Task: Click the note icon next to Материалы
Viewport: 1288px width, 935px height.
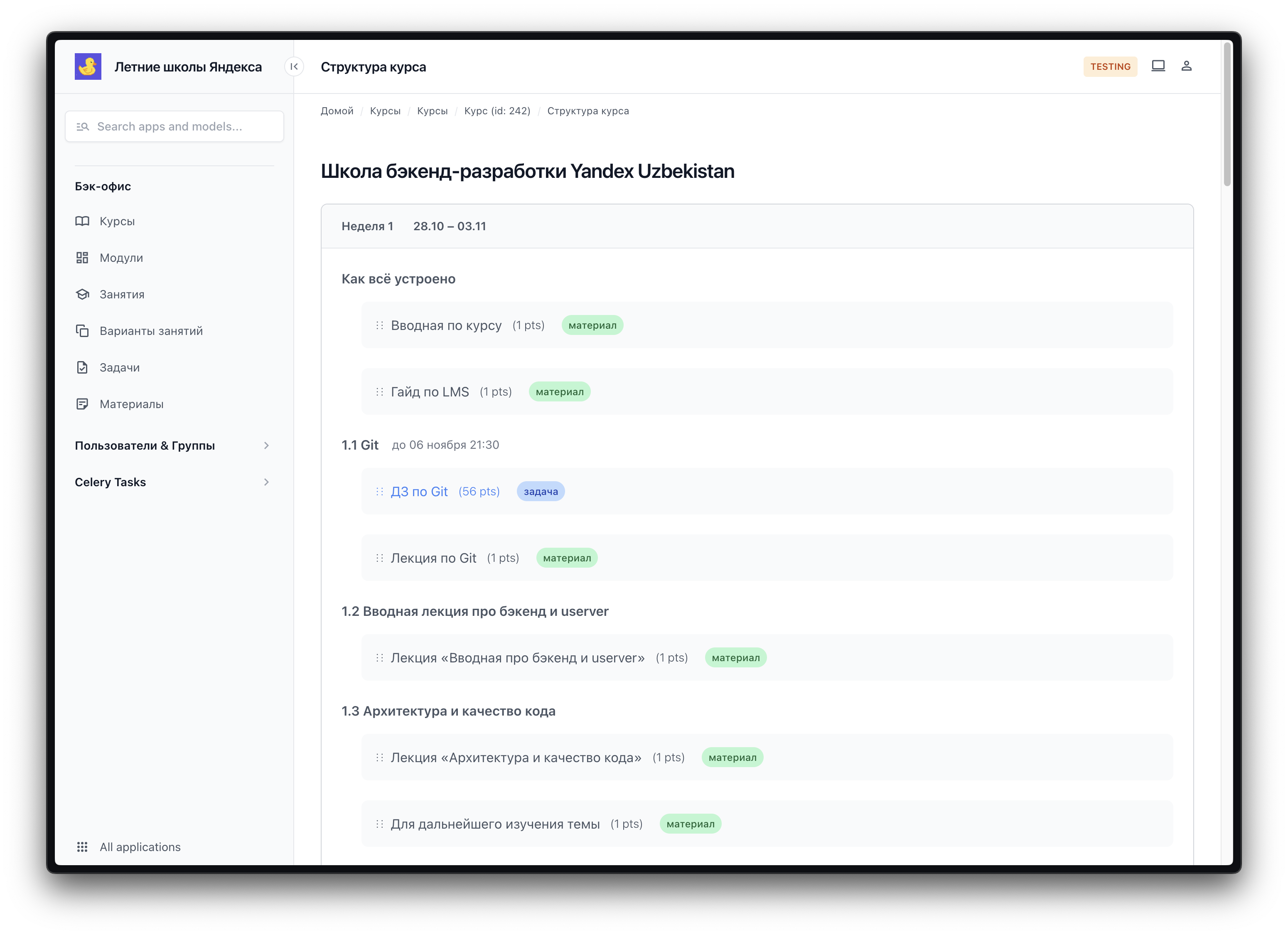Action: [x=82, y=404]
